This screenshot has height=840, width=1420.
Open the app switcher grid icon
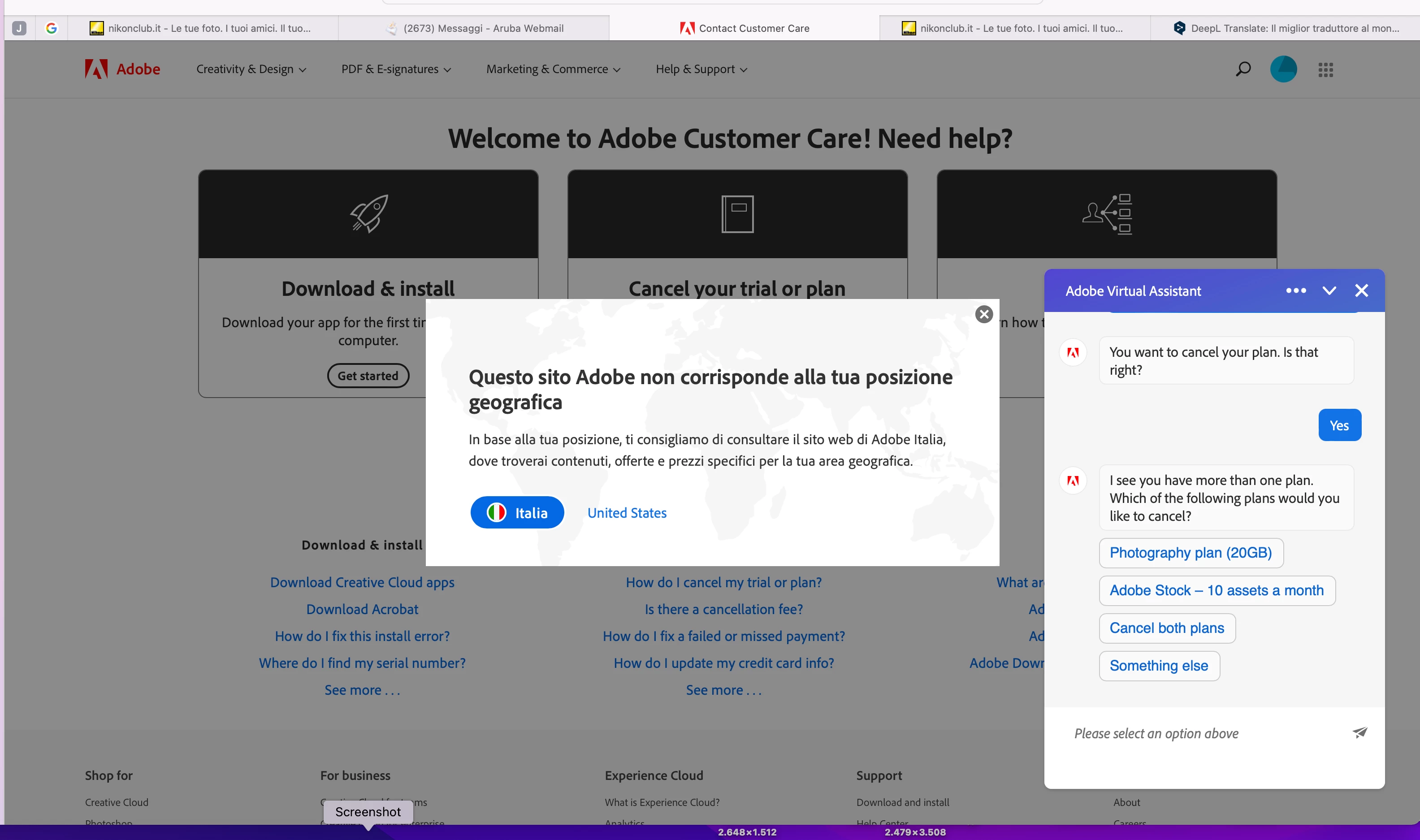1325,69
